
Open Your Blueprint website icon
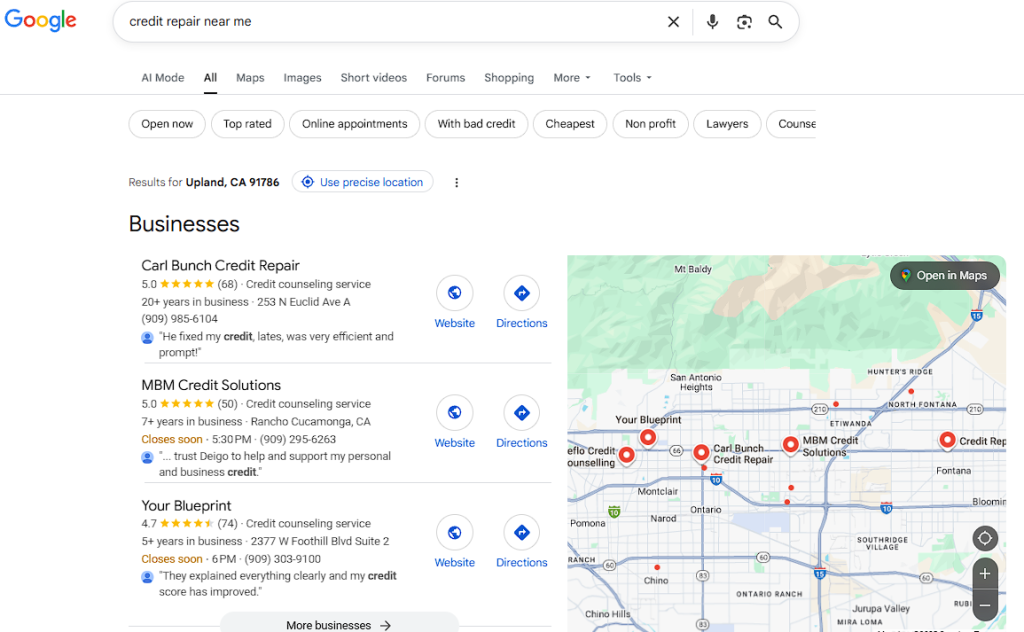455,533
